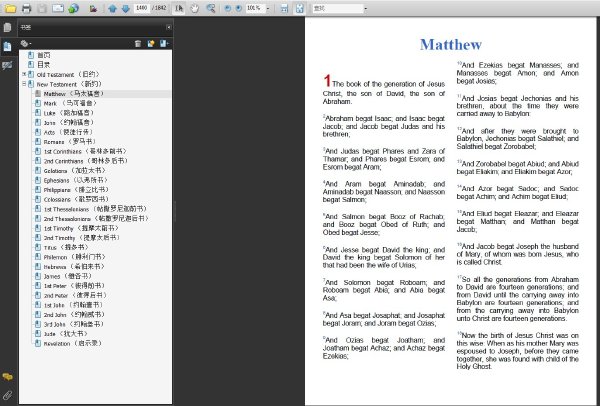Screen dimensions: 600x406
Task: Open the Attachments paperclip panel icon
Action: [x=7, y=395]
